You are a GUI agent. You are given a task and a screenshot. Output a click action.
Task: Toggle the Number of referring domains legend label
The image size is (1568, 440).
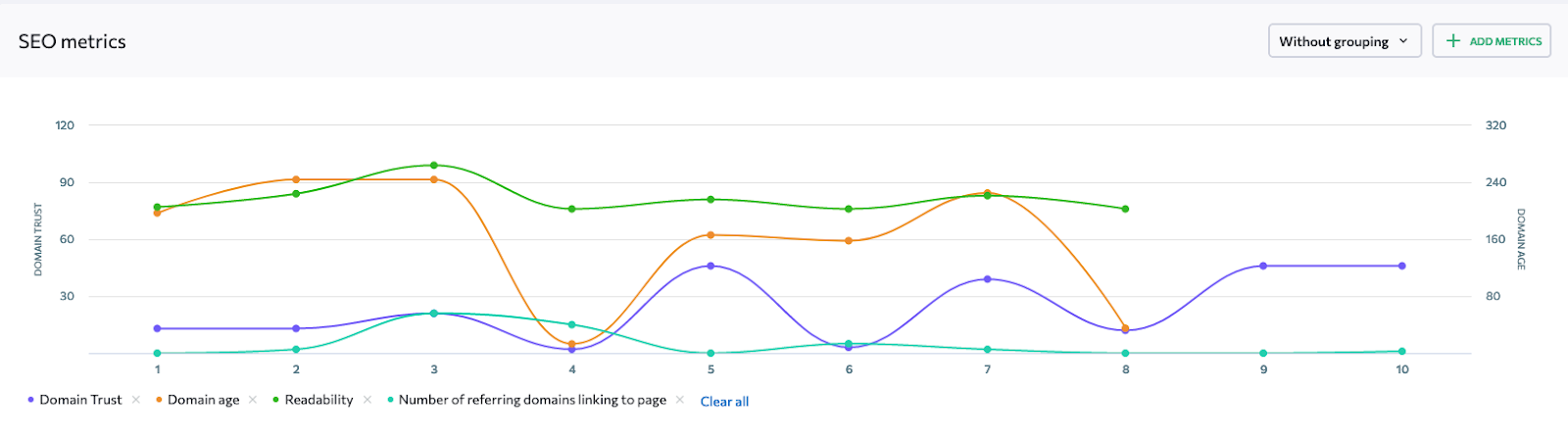tap(532, 400)
